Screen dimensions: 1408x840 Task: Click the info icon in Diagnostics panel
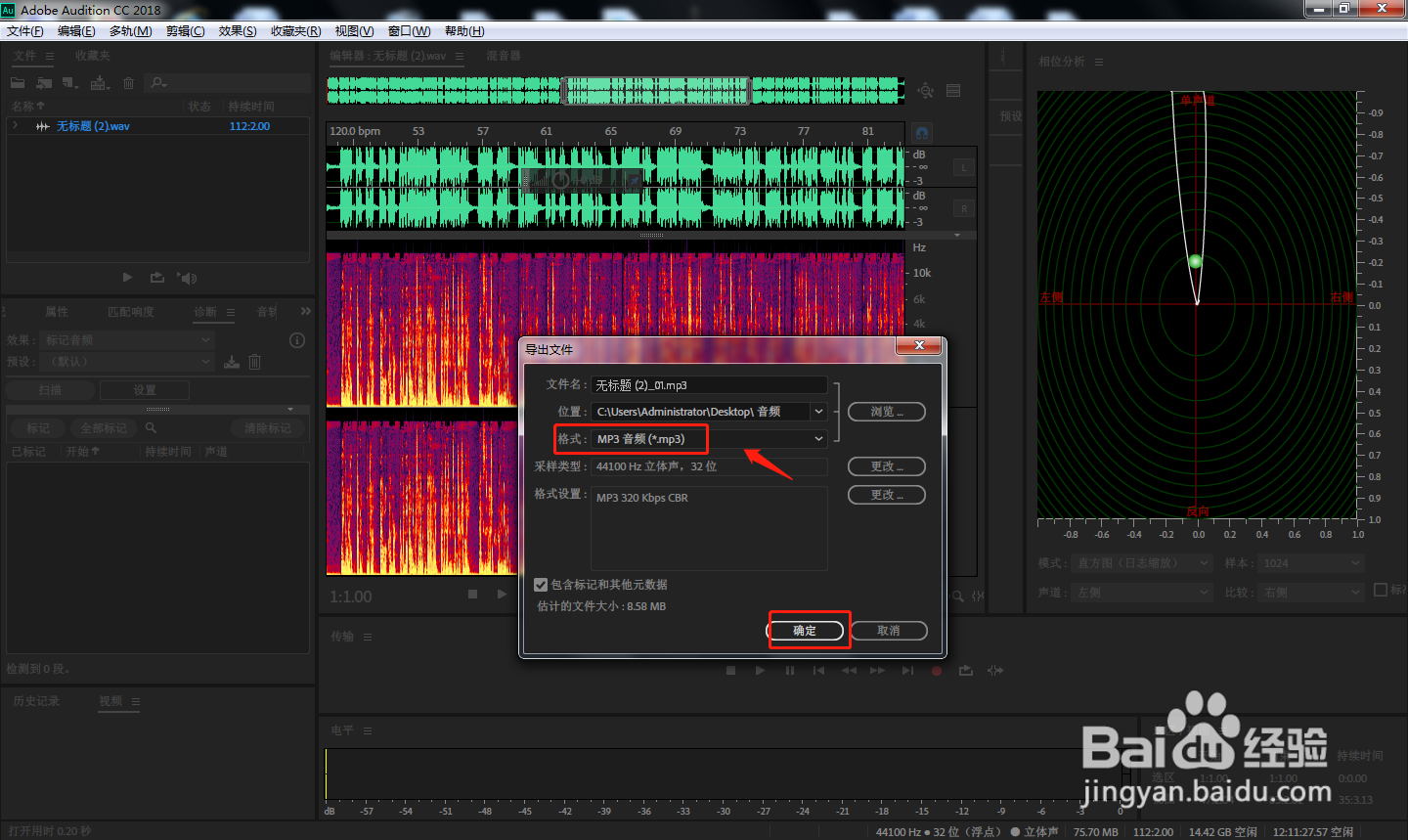coord(297,340)
